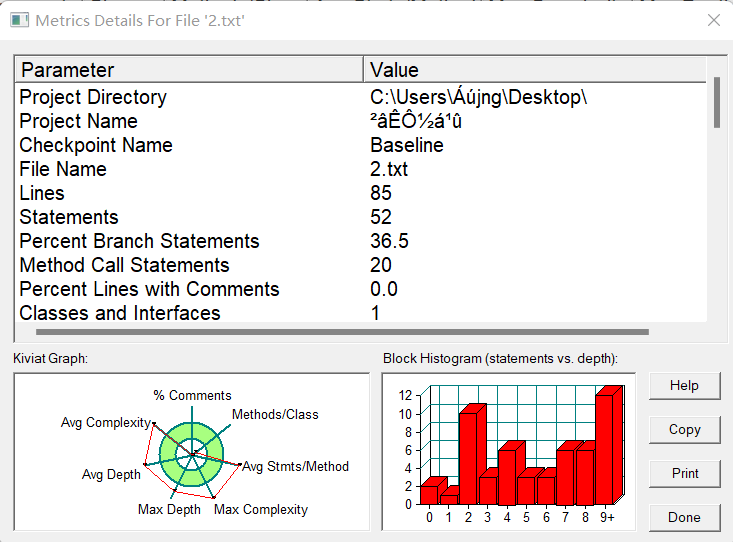Select the Checkpoint Name Baseline row
This screenshot has width=733, height=542.
click(x=361, y=145)
